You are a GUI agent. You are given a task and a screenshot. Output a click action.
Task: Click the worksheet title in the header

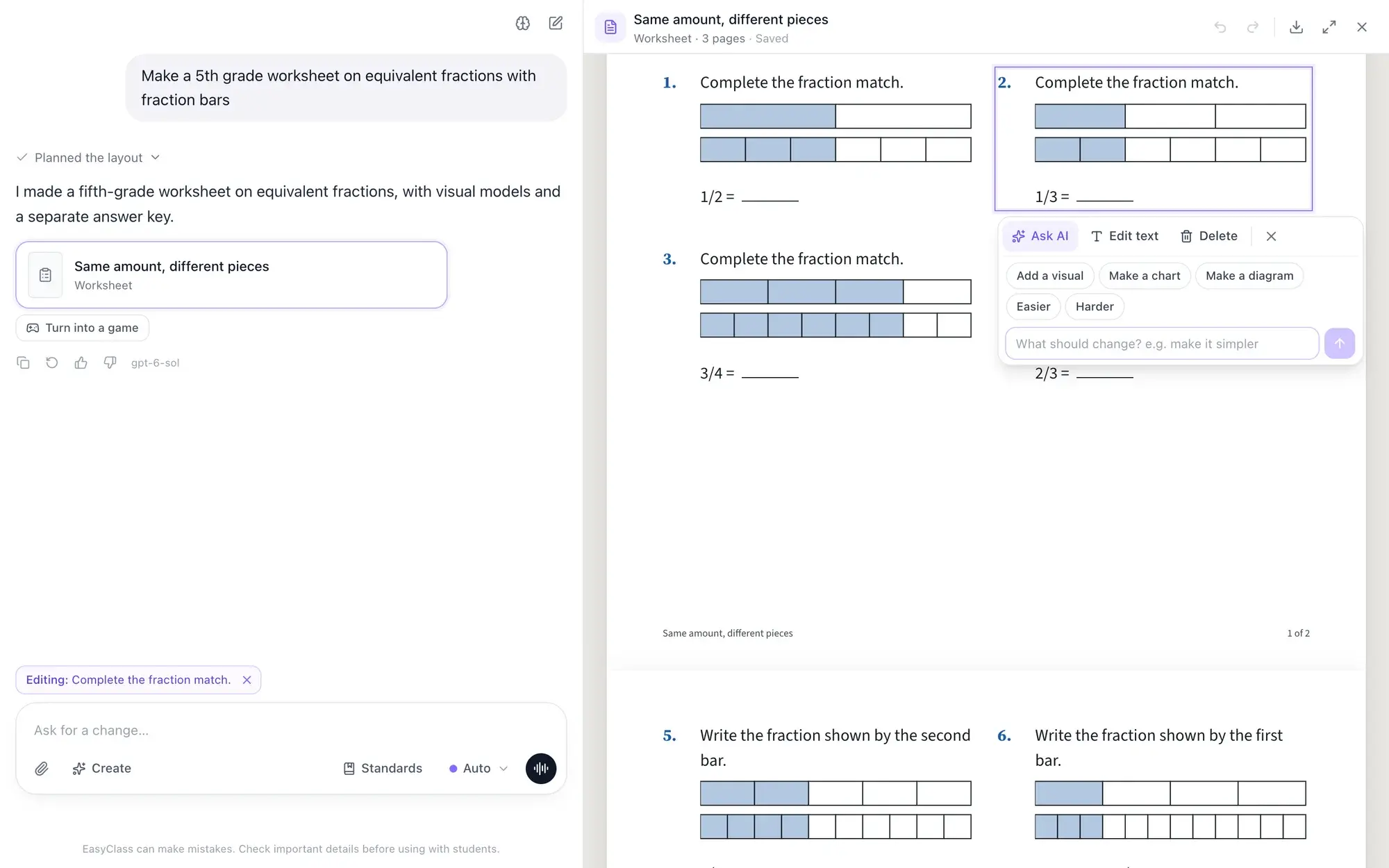coord(731,19)
